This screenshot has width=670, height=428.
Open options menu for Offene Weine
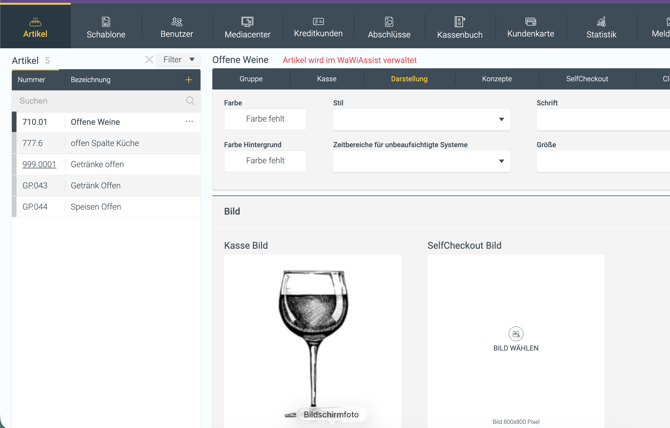pyautogui.click(x=189, y=122)
